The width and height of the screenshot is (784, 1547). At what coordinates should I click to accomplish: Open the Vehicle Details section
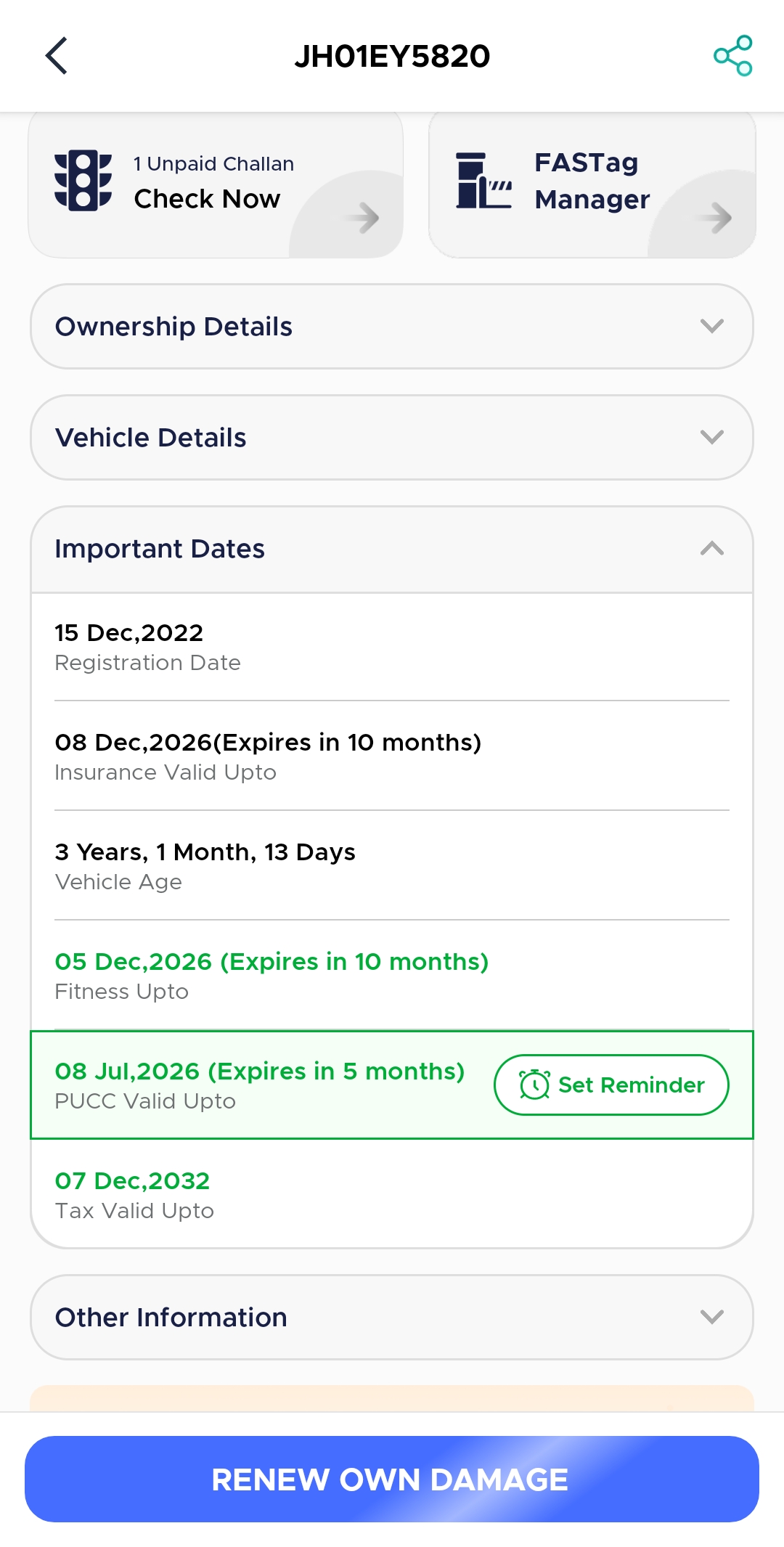pyautogui.click(x=392, y=437)
